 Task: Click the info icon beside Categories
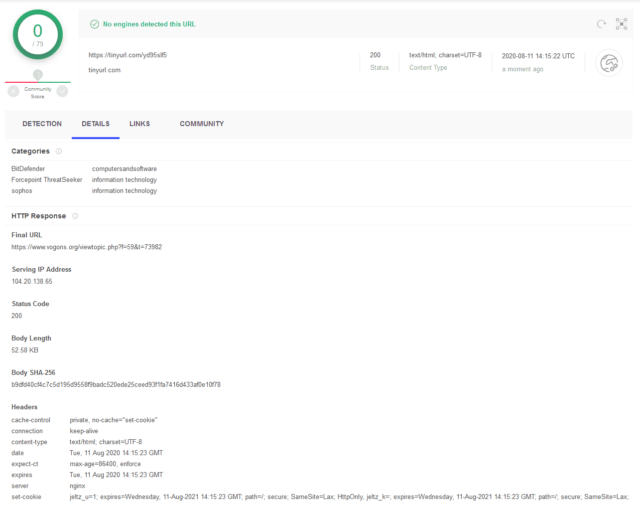[59, 151]
